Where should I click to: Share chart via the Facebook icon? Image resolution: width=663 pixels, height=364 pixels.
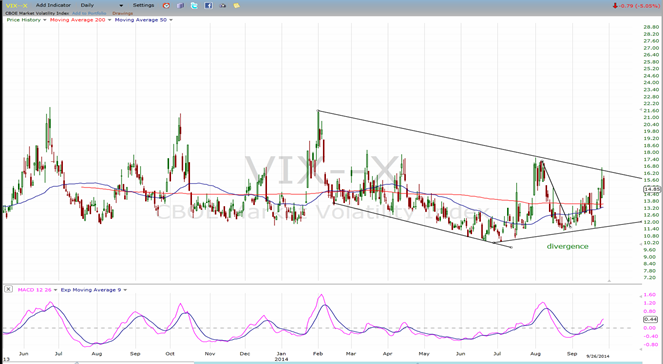pos(208,5)
